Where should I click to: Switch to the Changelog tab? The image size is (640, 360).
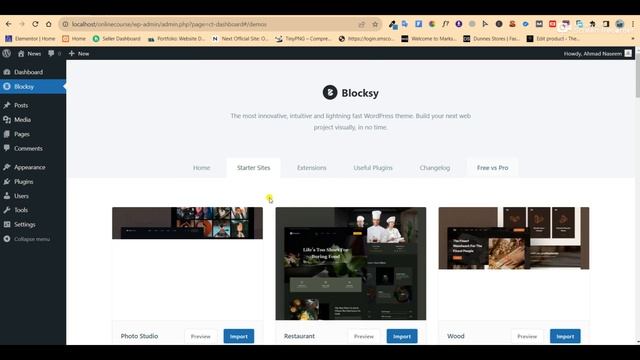coord(435,168)
